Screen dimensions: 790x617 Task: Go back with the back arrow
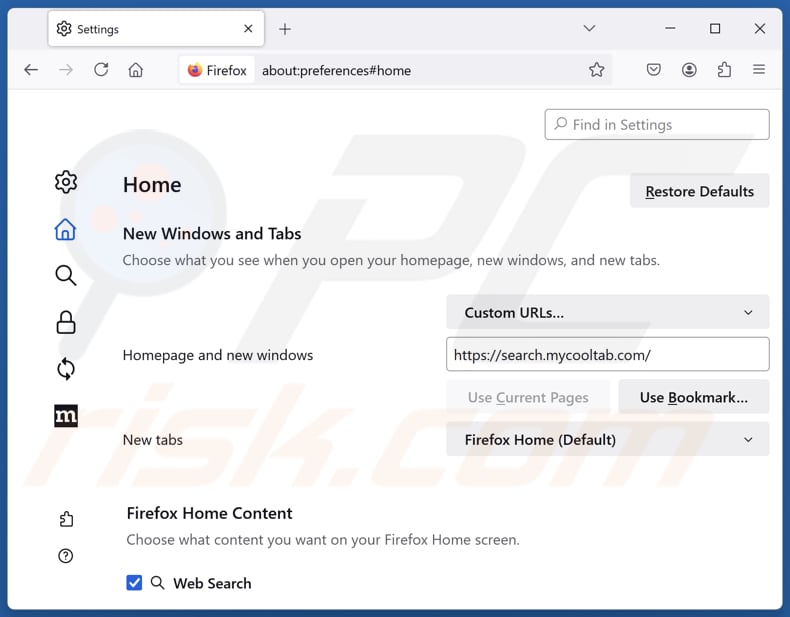click(x=31, y=70)
